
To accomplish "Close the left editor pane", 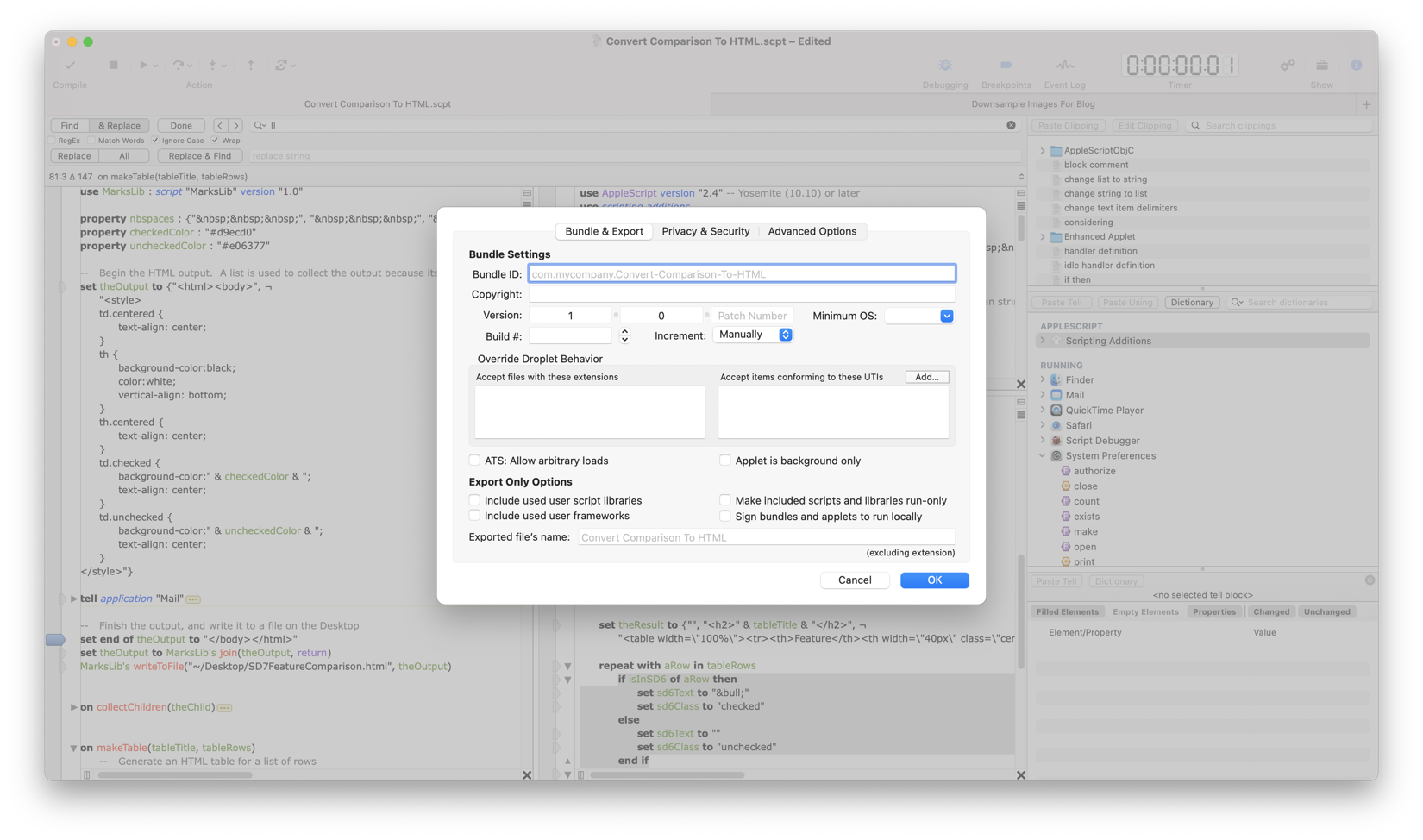I will [x=527, y=775].
